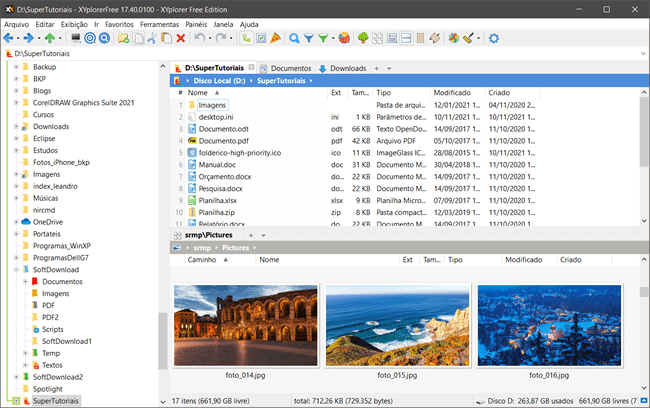Create a new folder from toolbar

click(123, 39)
